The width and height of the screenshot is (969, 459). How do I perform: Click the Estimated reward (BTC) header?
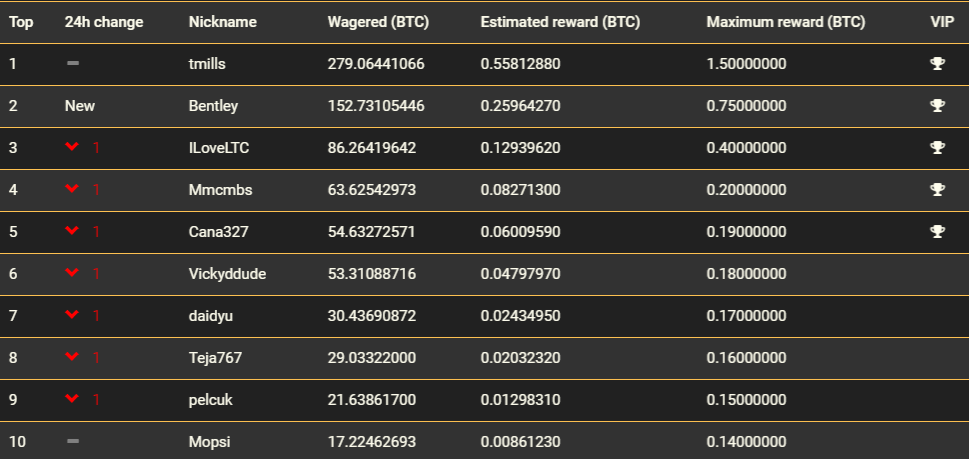tap(560, 22)
